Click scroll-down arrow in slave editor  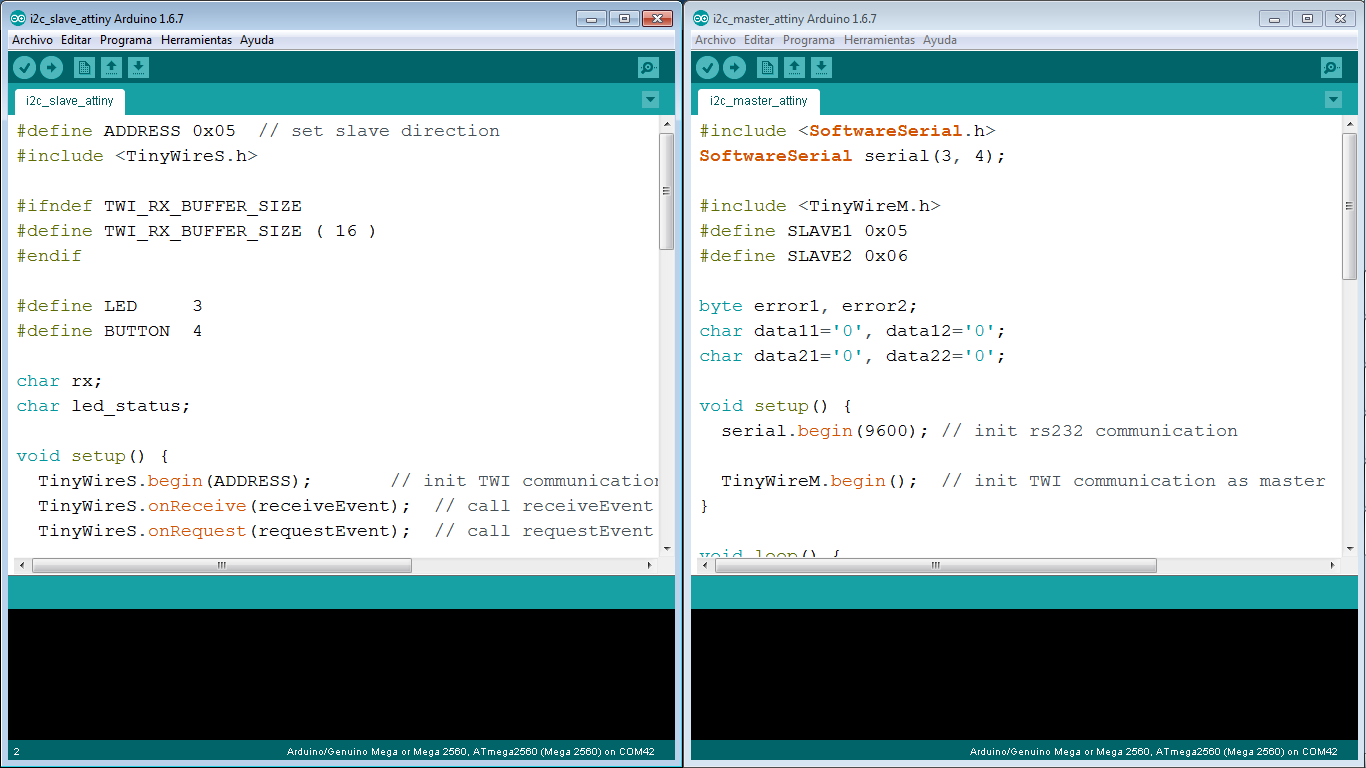(x=667, y=548)
